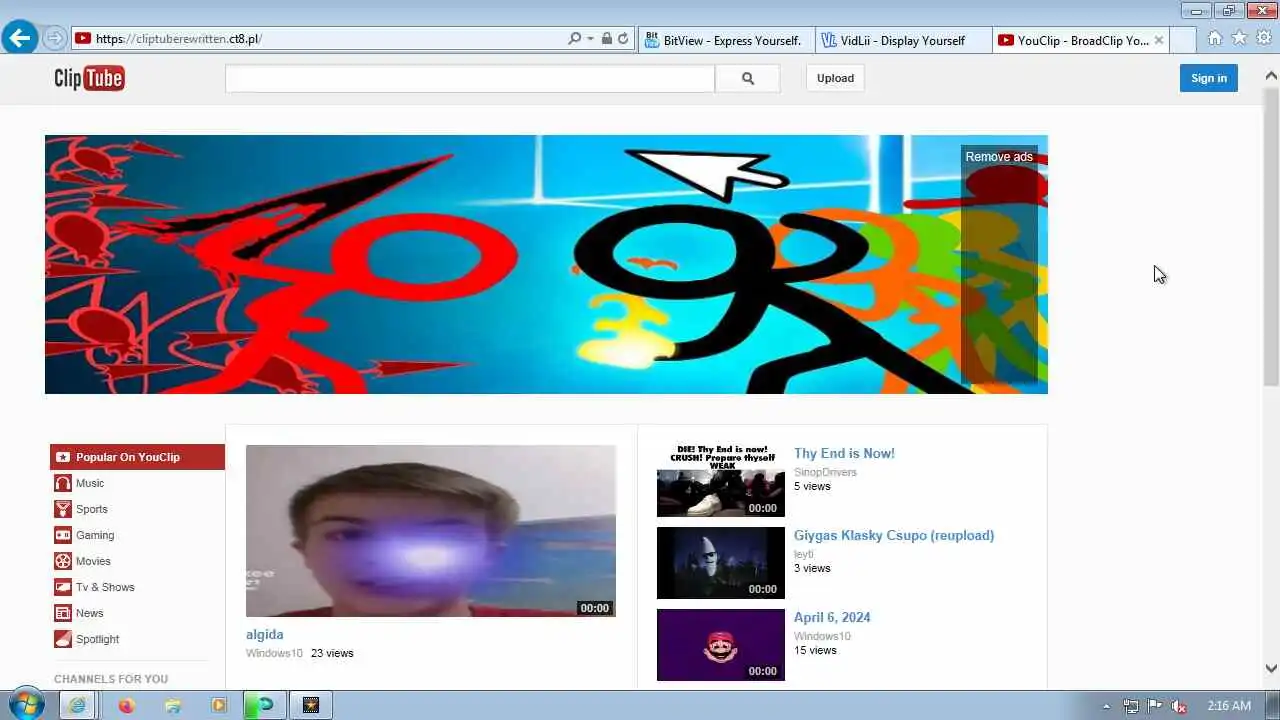The width and height of the screenshot is (1280, 720).
Task: Switch to the VidLii - Display Yourself tab
Action: tap(904, 40)
